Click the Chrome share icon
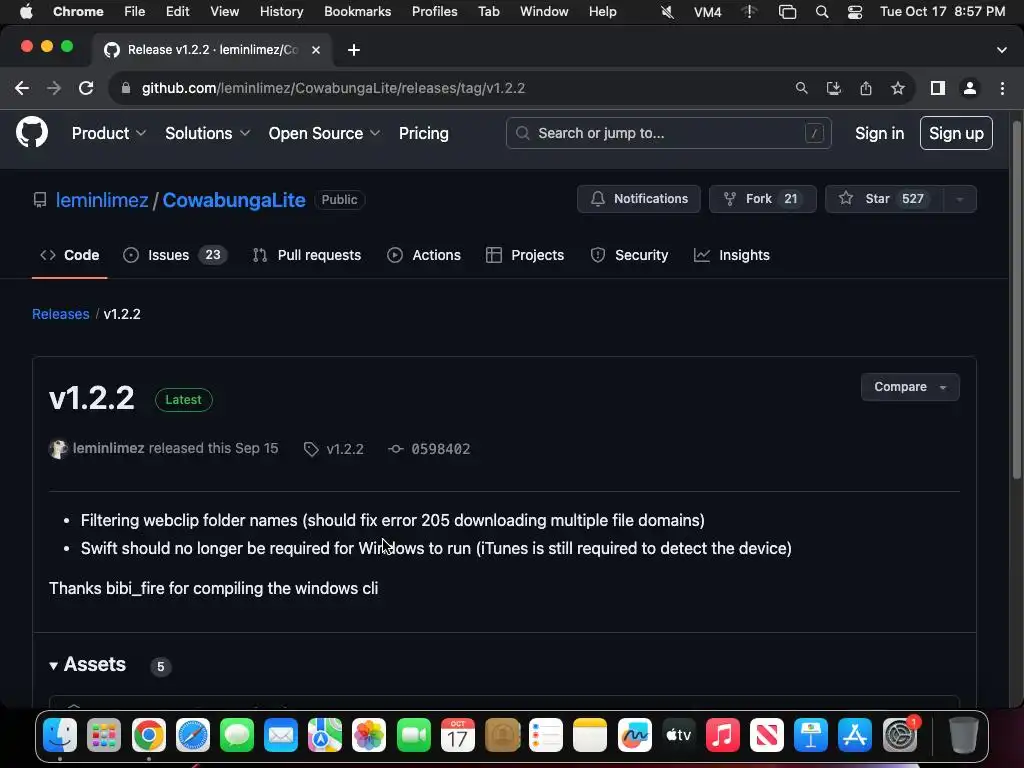Viewport: 1024px width, 768px height. [866, 88]
